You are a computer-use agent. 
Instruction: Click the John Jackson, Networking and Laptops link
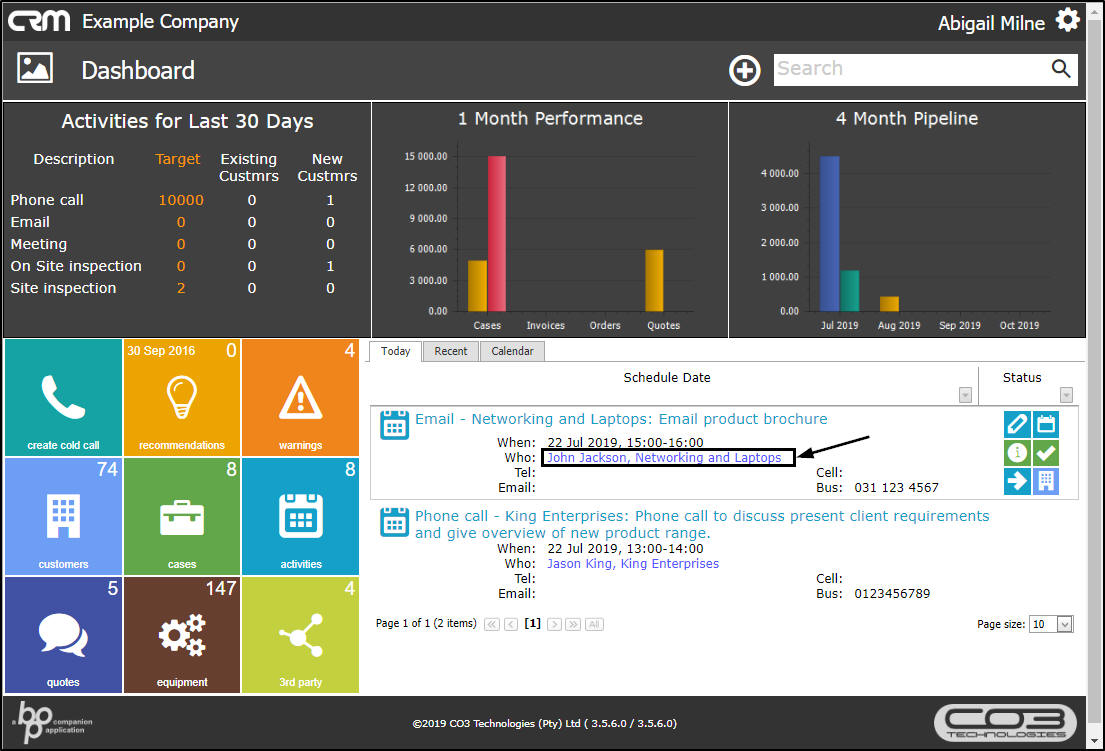pos(664,458)
